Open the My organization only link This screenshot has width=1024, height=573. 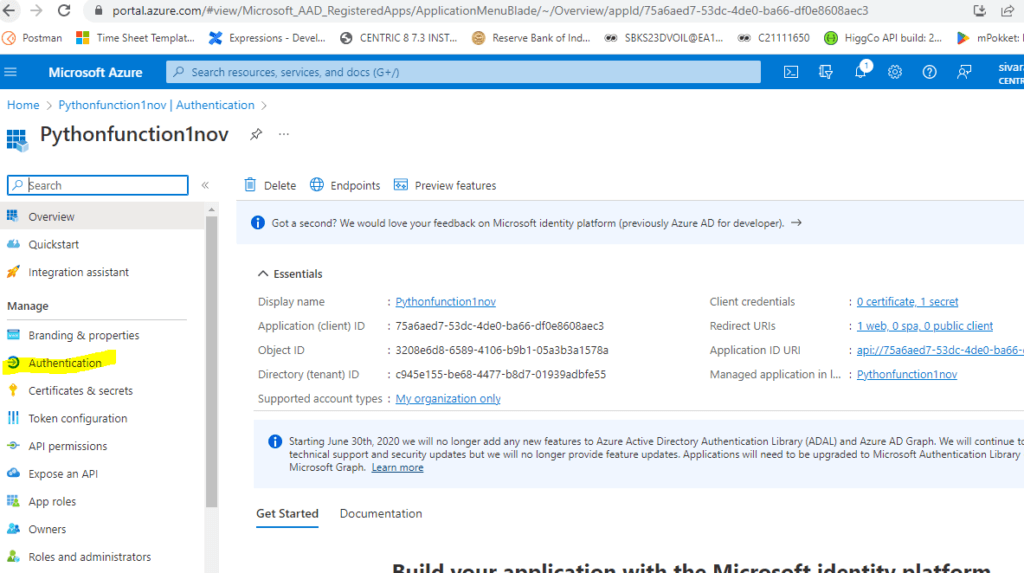(x=448, y=399)
